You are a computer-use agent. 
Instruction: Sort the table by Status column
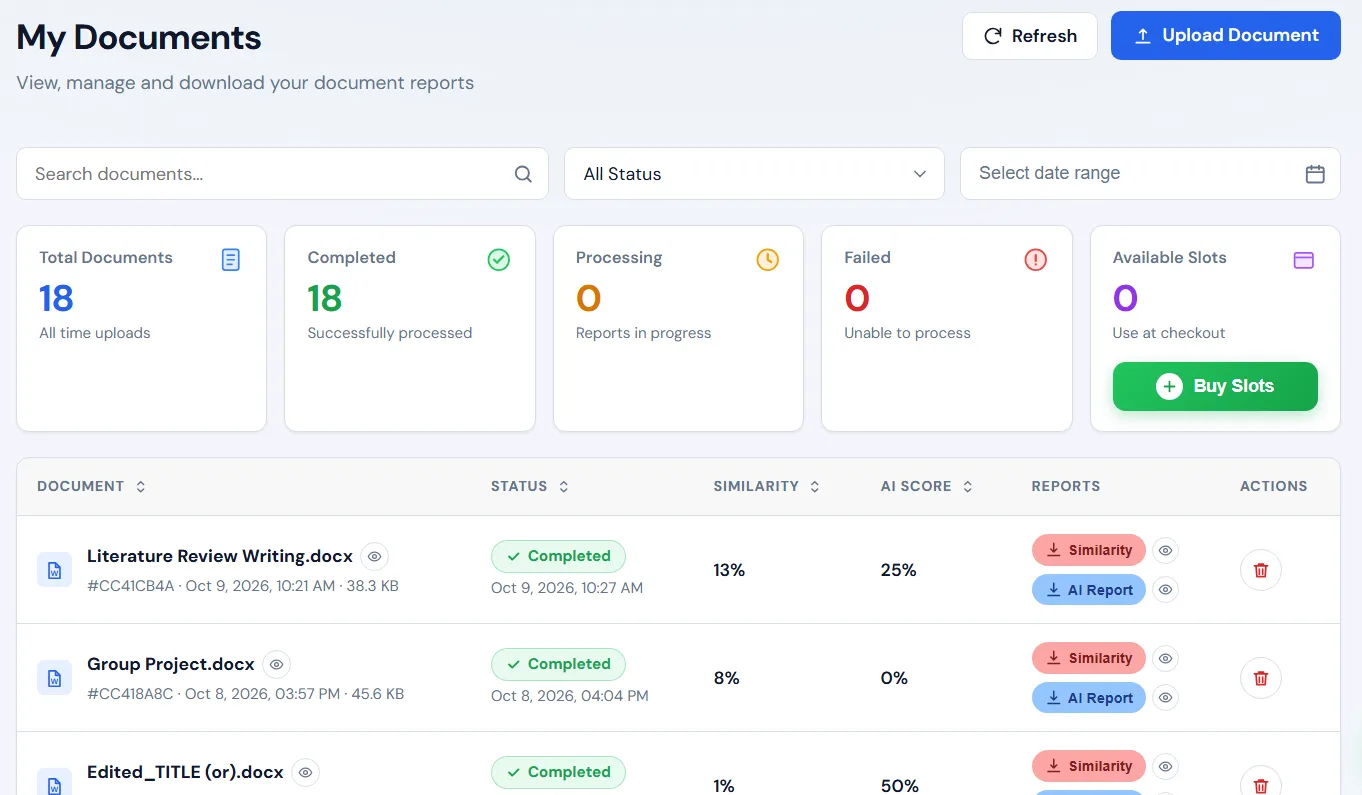point(530,486)
